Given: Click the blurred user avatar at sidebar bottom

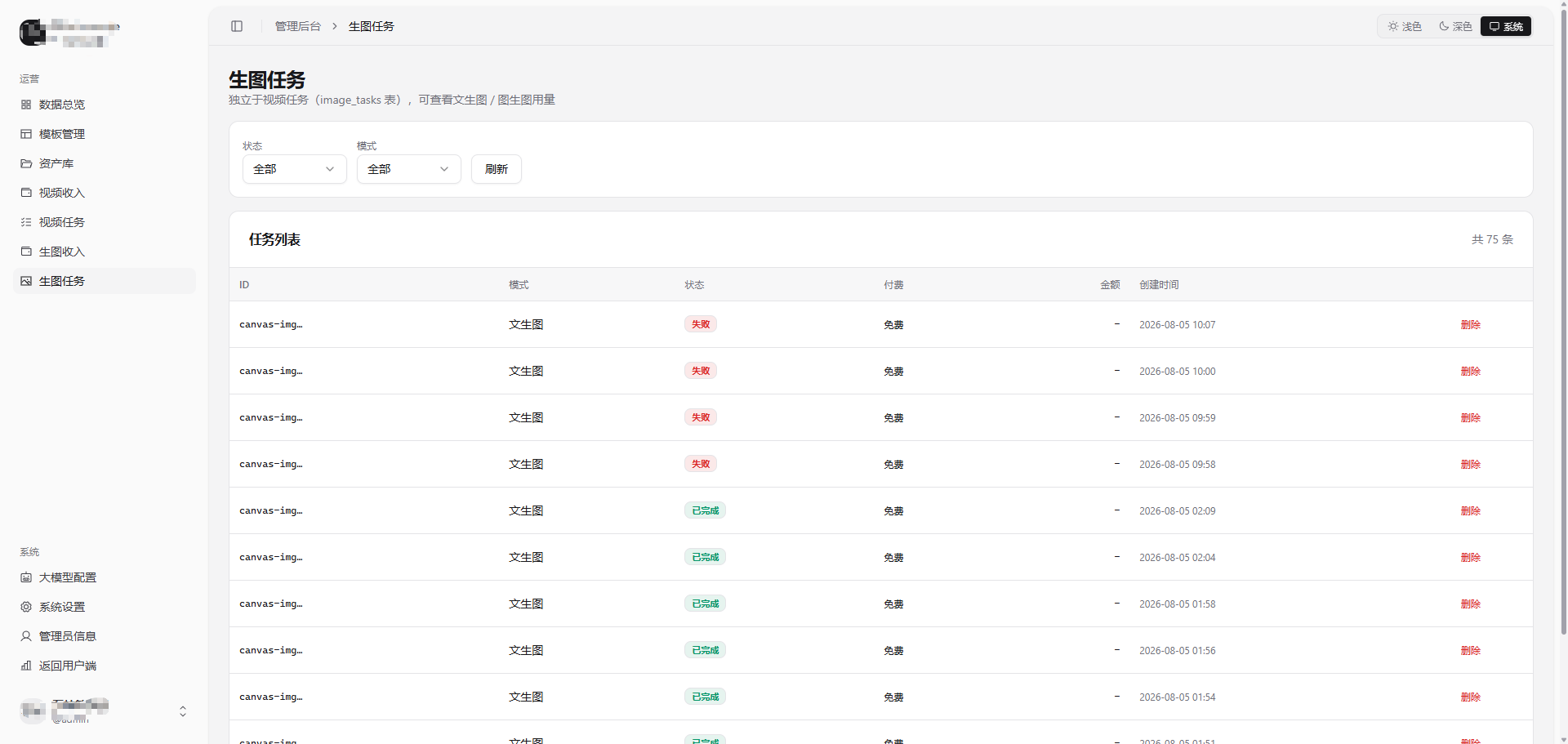Looking at the screenshot, I should [33, 711].
